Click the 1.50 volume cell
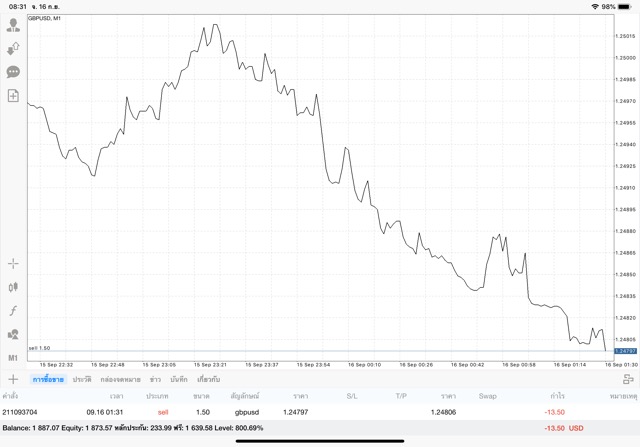 [x=203, y=412]
